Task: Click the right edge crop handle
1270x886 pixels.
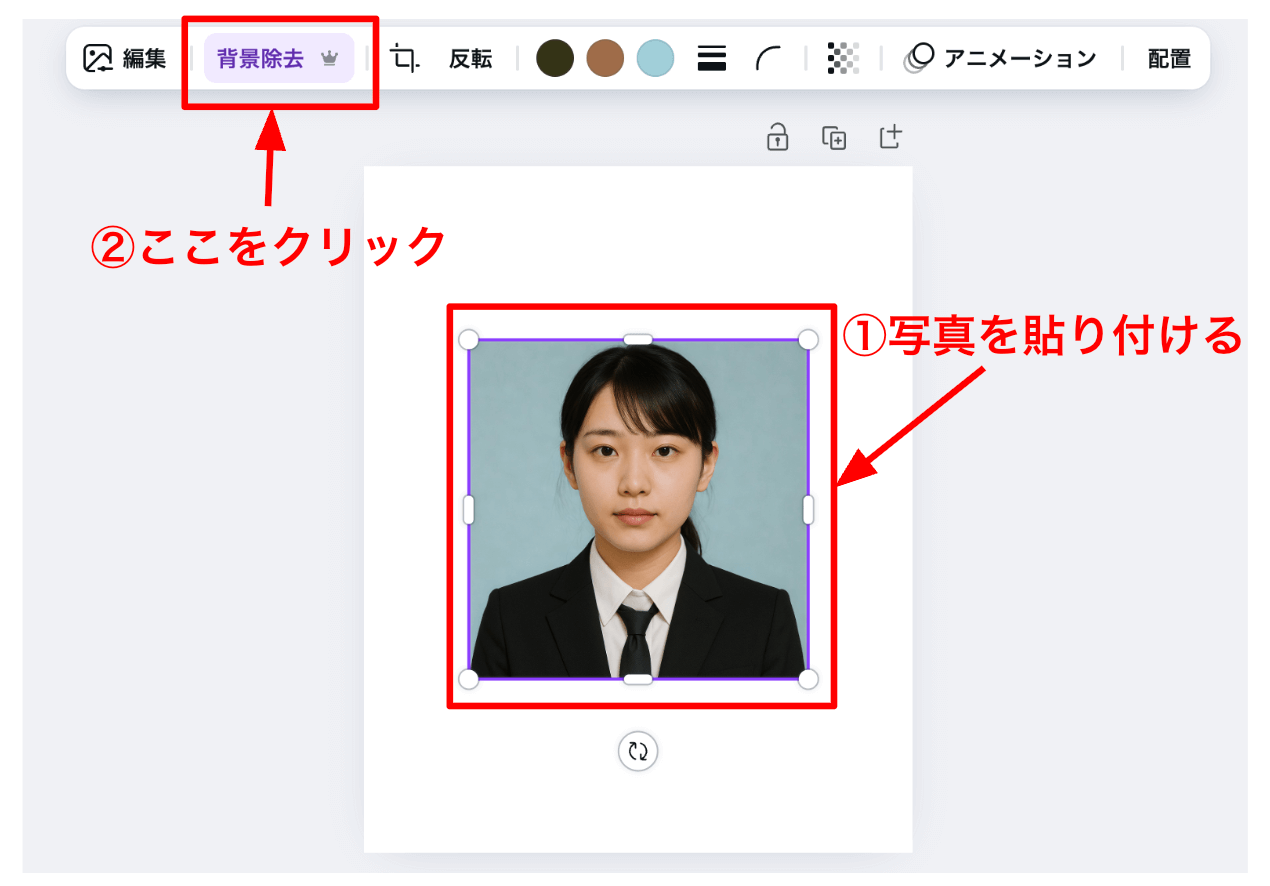Action: 808,509
